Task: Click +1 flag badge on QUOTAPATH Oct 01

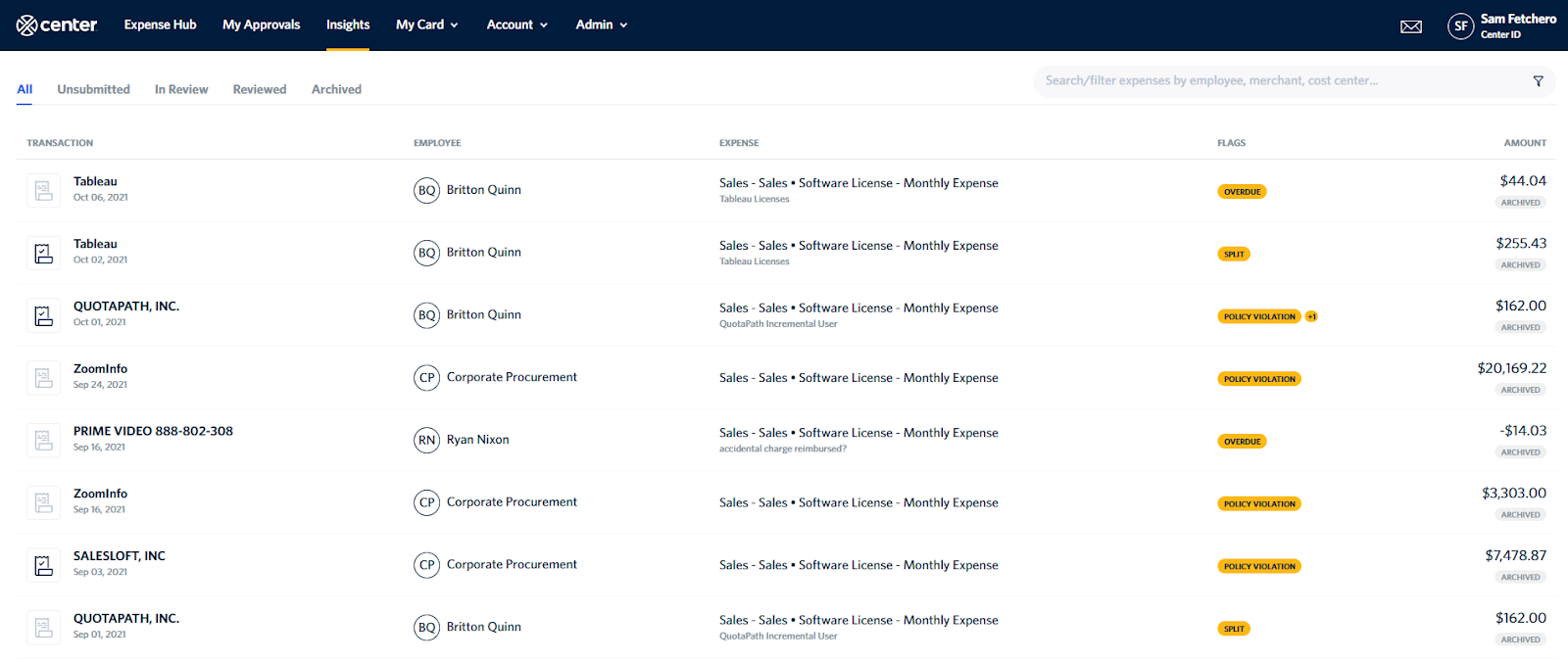Action: click(1311, 316)
